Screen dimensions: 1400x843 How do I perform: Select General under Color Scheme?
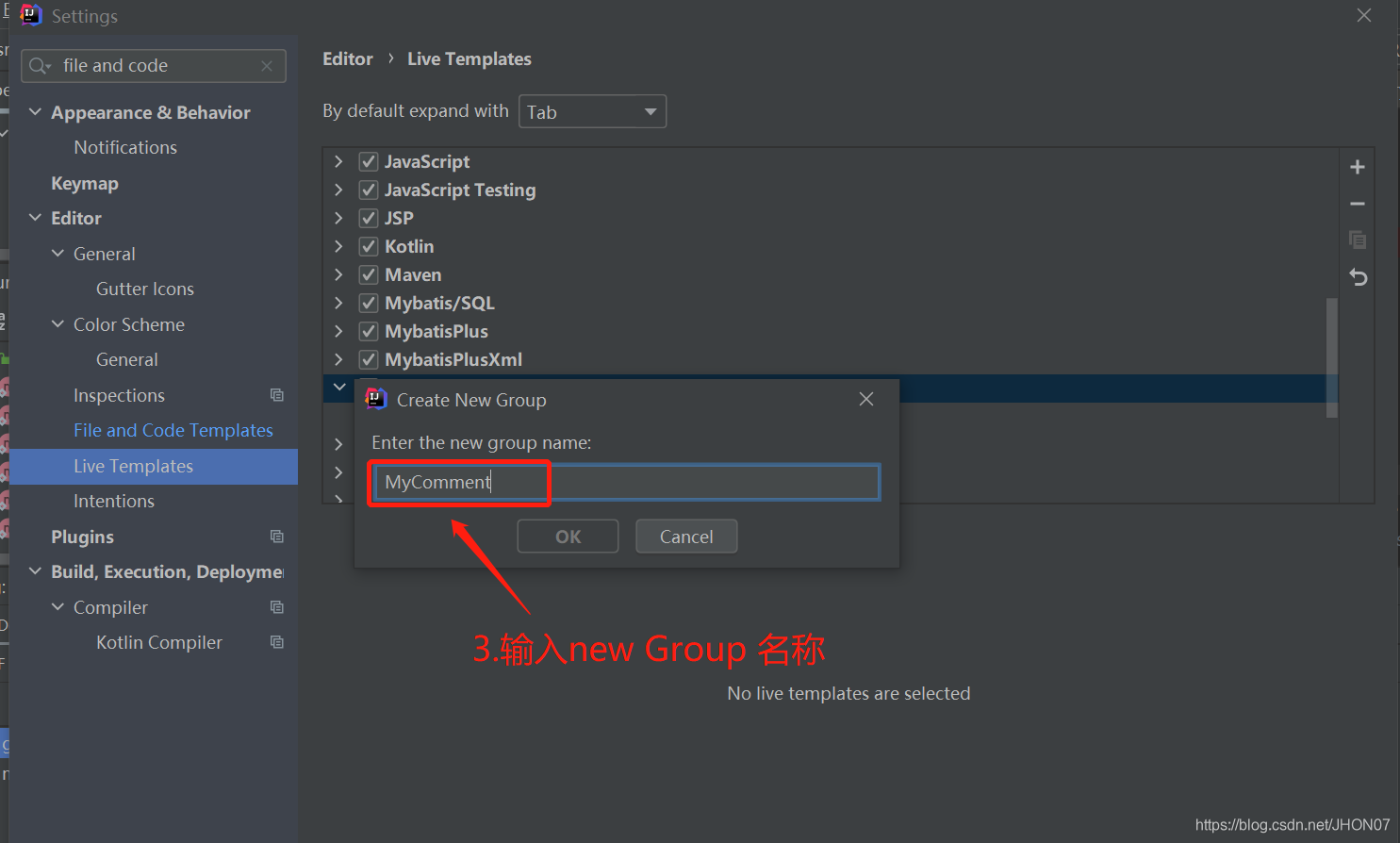coord(127,359)
